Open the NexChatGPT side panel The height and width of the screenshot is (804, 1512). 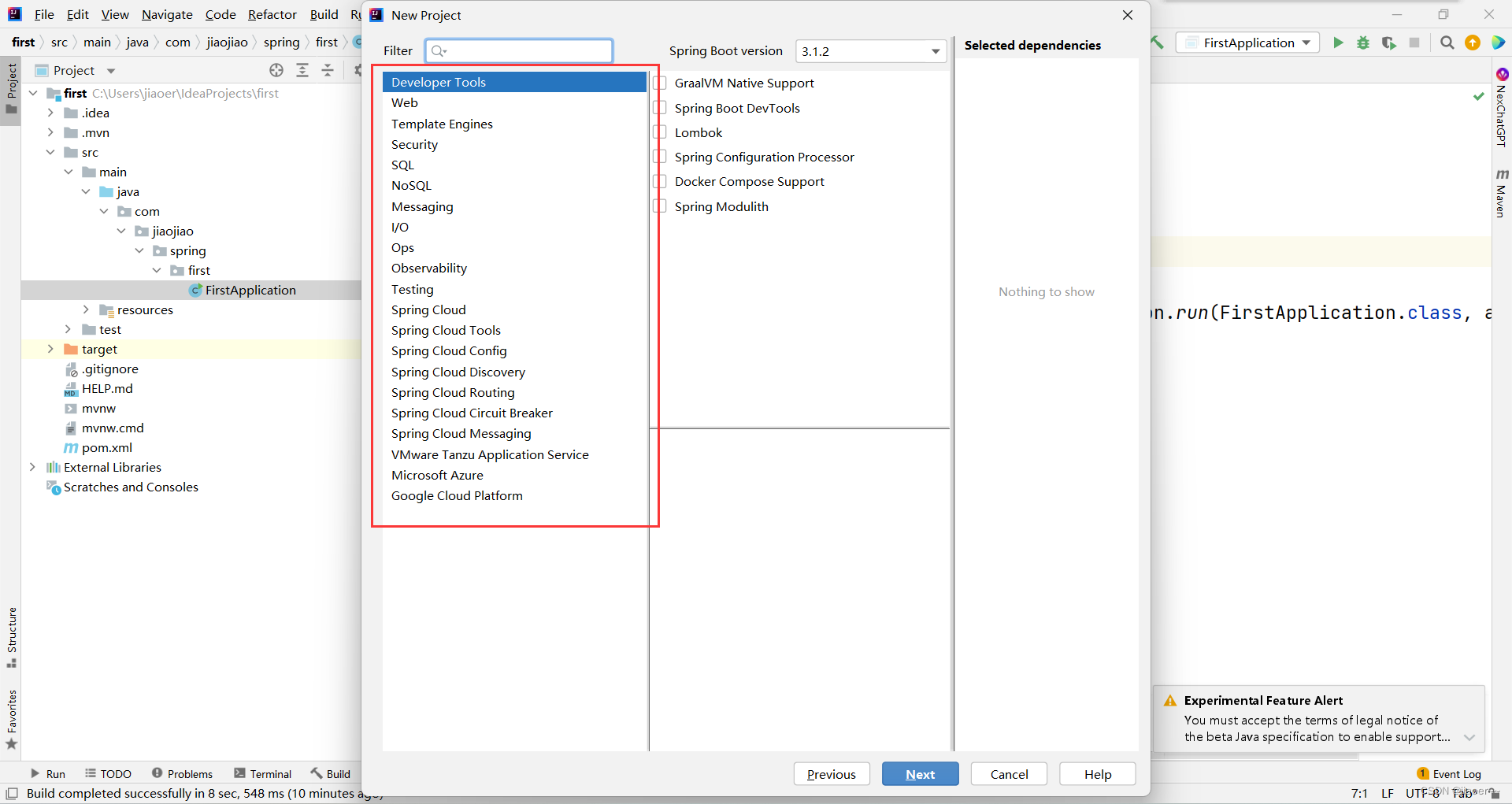pyautogui.click(x=1502, y=108)
